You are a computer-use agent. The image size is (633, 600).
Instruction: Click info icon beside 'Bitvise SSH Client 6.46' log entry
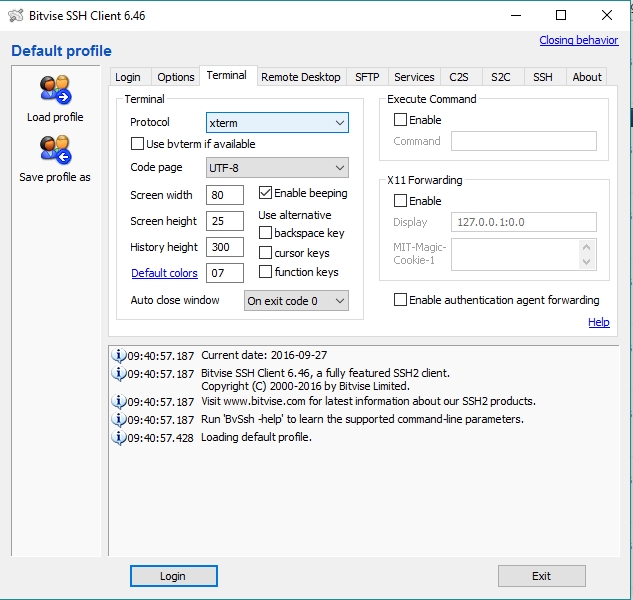(118, 373)
